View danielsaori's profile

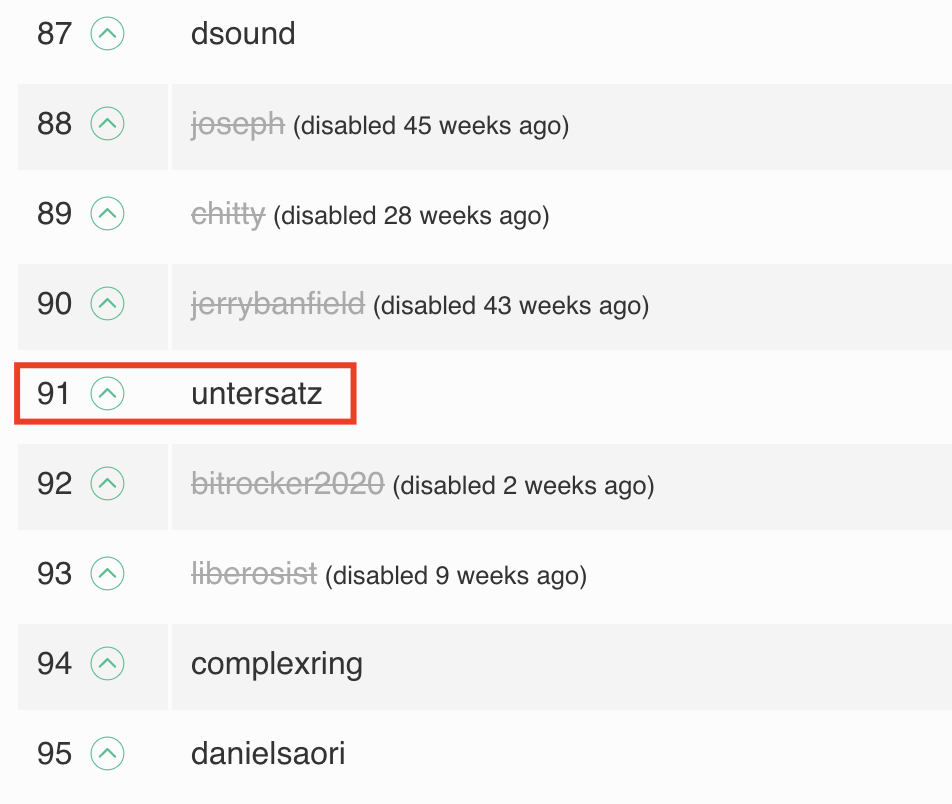[268, 754]
